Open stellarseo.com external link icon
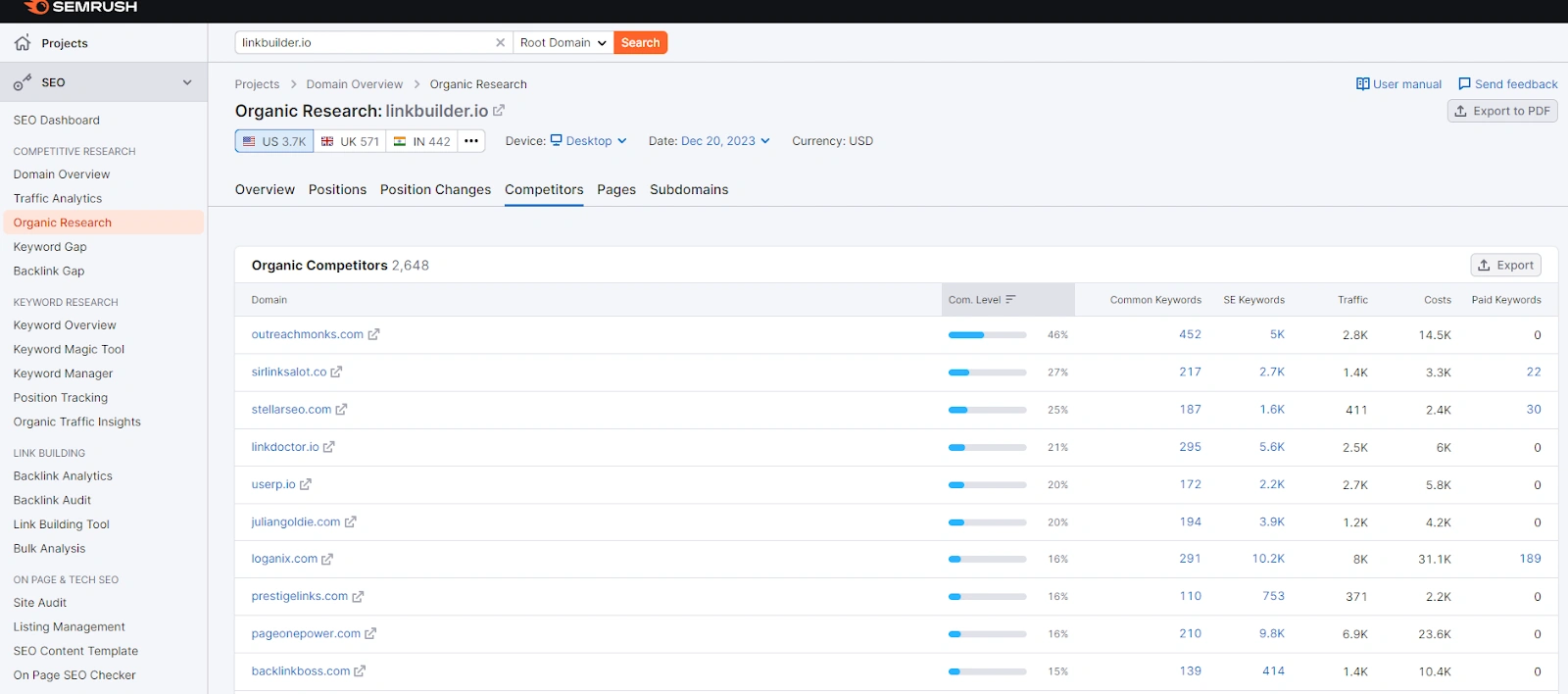Screen dimensions: 1568x694 [341, 410]
